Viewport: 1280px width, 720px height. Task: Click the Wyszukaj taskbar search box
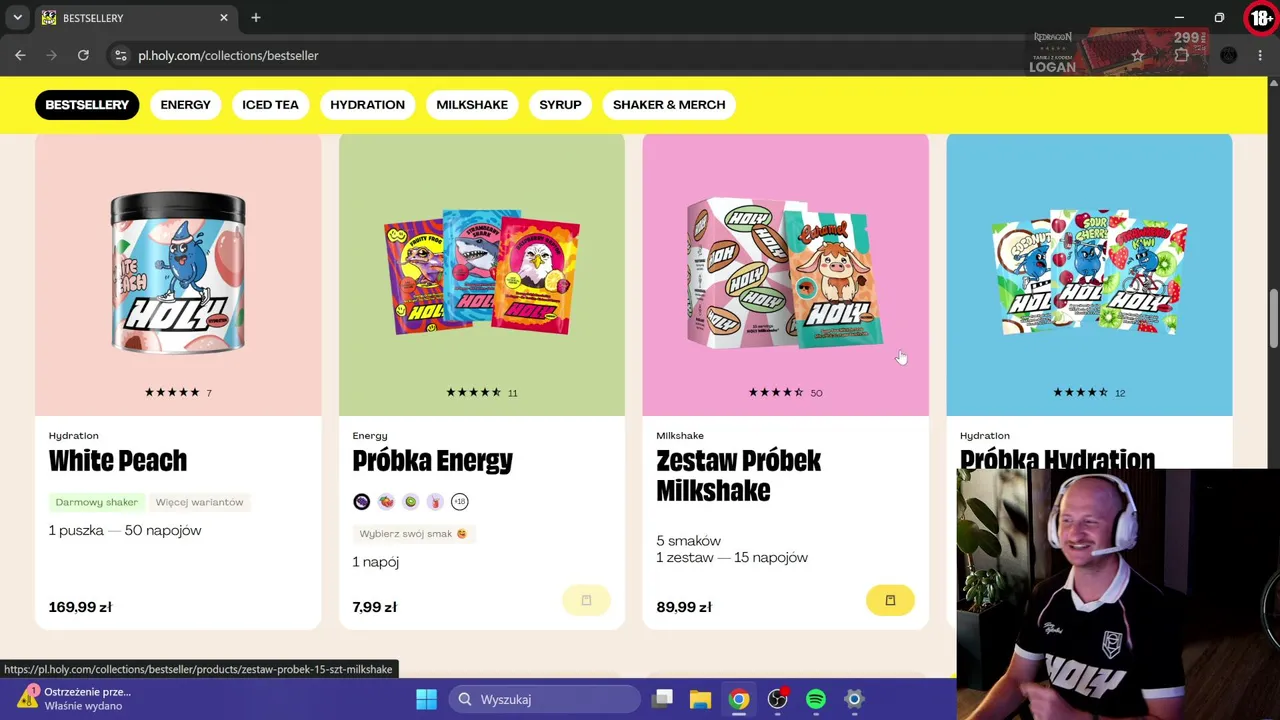[x=543, y=699]
